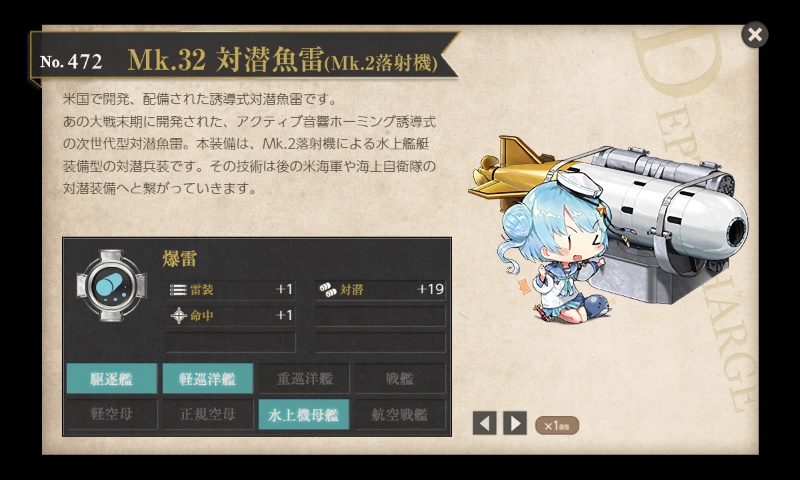Click the 軽空母 ship type tile
The width and height of the screenshot is (800, 480).
click(x=112, y=414)
